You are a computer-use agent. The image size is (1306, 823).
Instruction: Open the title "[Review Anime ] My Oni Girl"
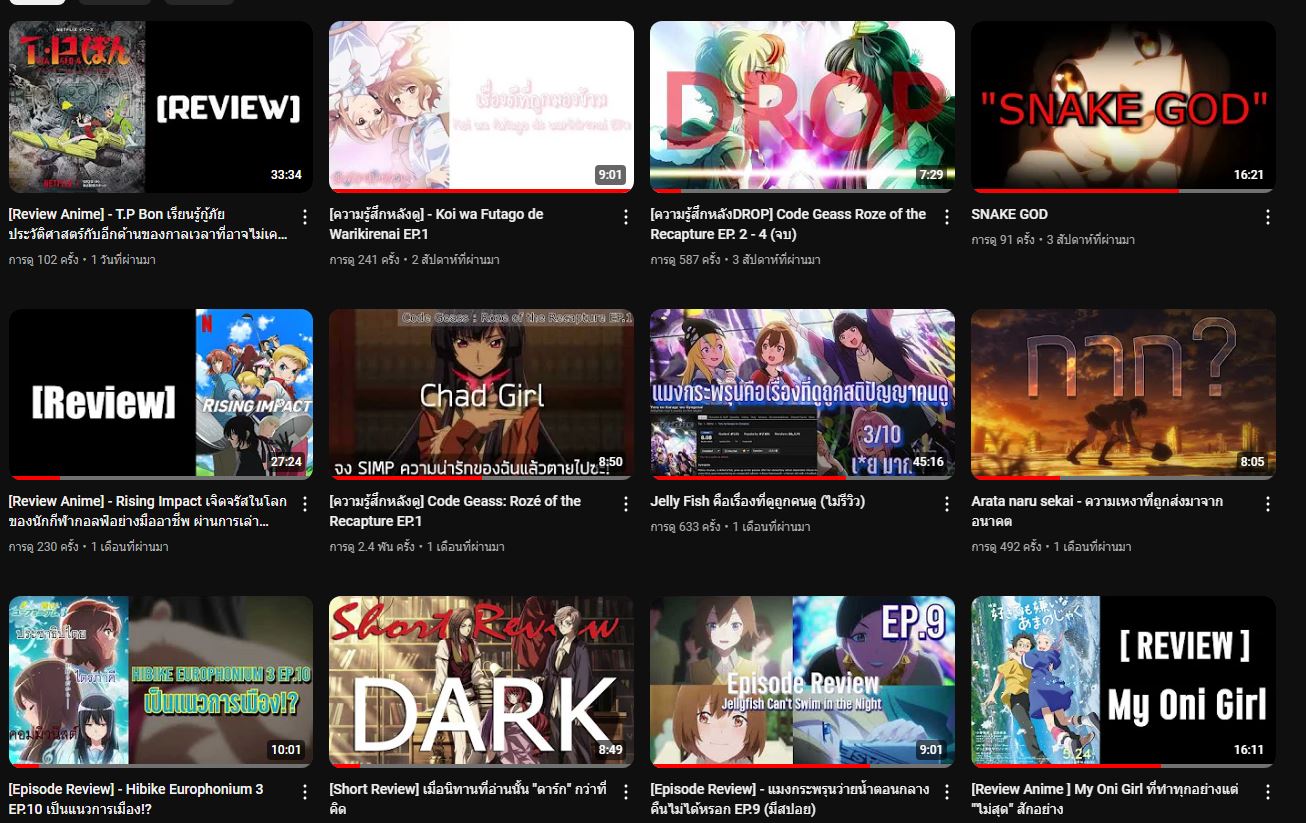click(x=1107, y=799)
